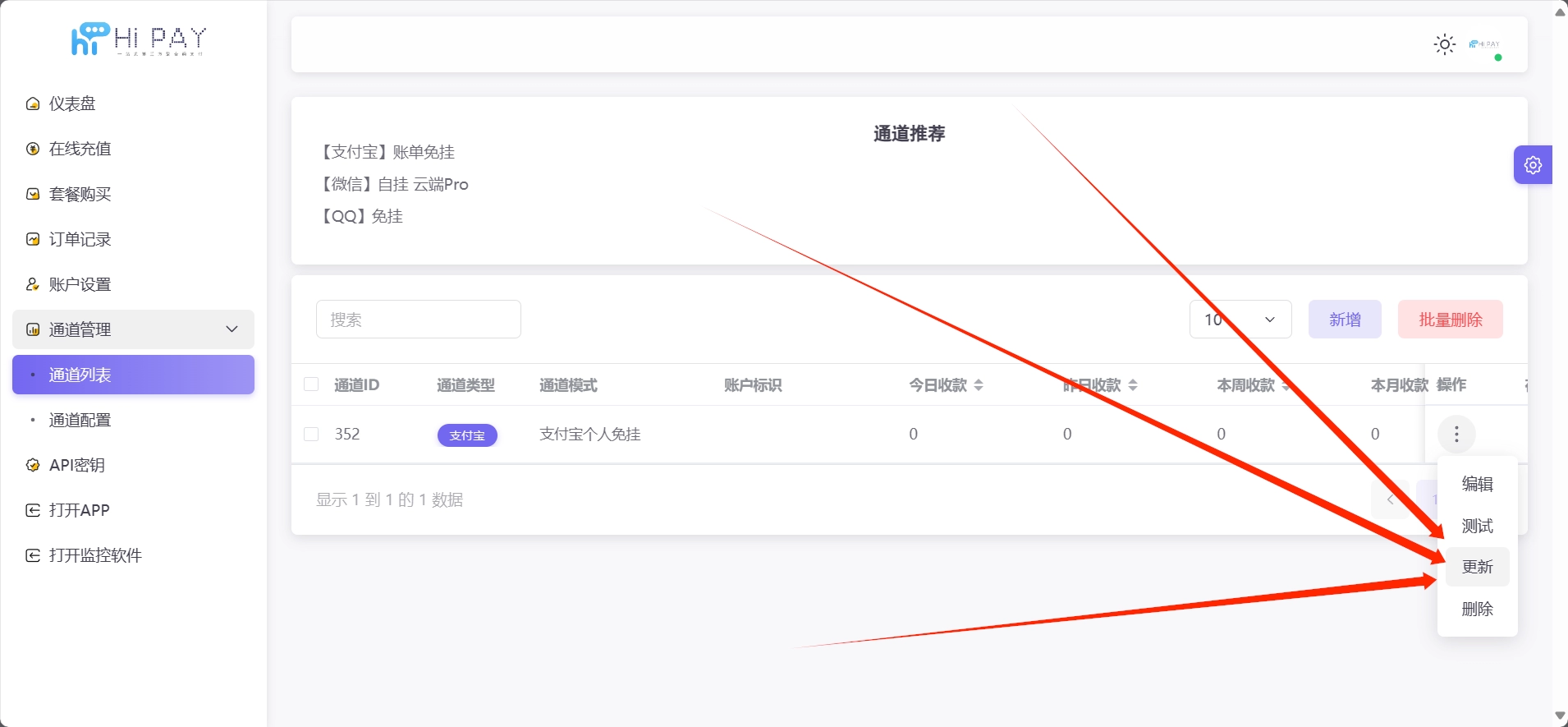The image size is (1568, 727).
Task: Click the 通道推荐 heading
Action: (x=909, y=134)
